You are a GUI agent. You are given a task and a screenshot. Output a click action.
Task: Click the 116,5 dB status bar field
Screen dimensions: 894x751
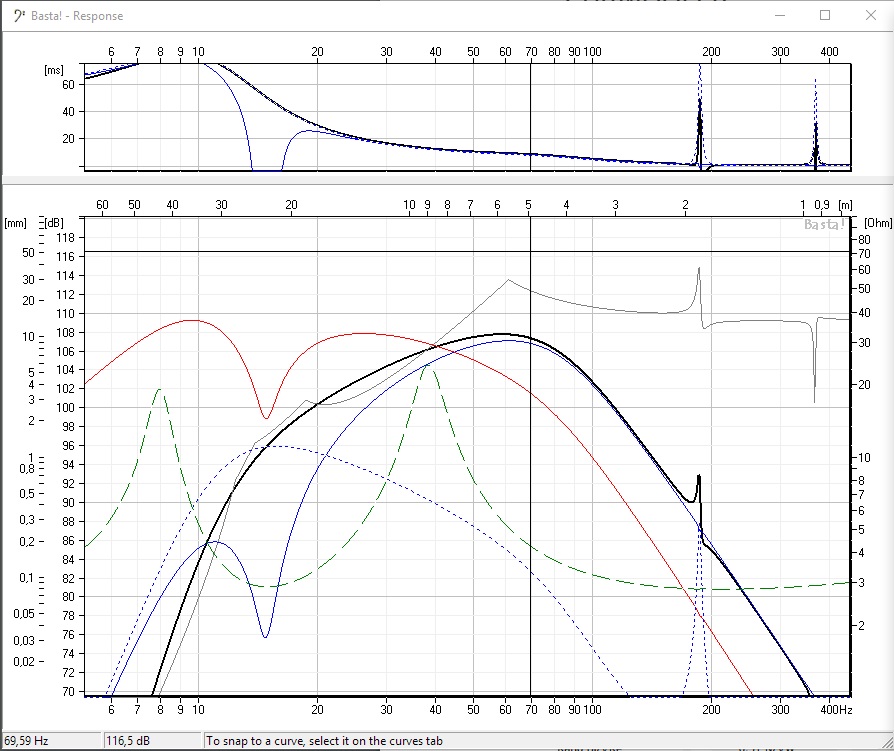[x=150, y=741]
